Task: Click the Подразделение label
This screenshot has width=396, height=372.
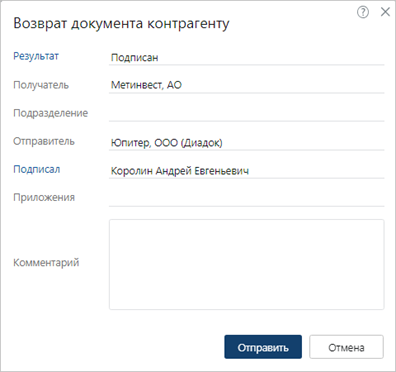Action: 51,113
